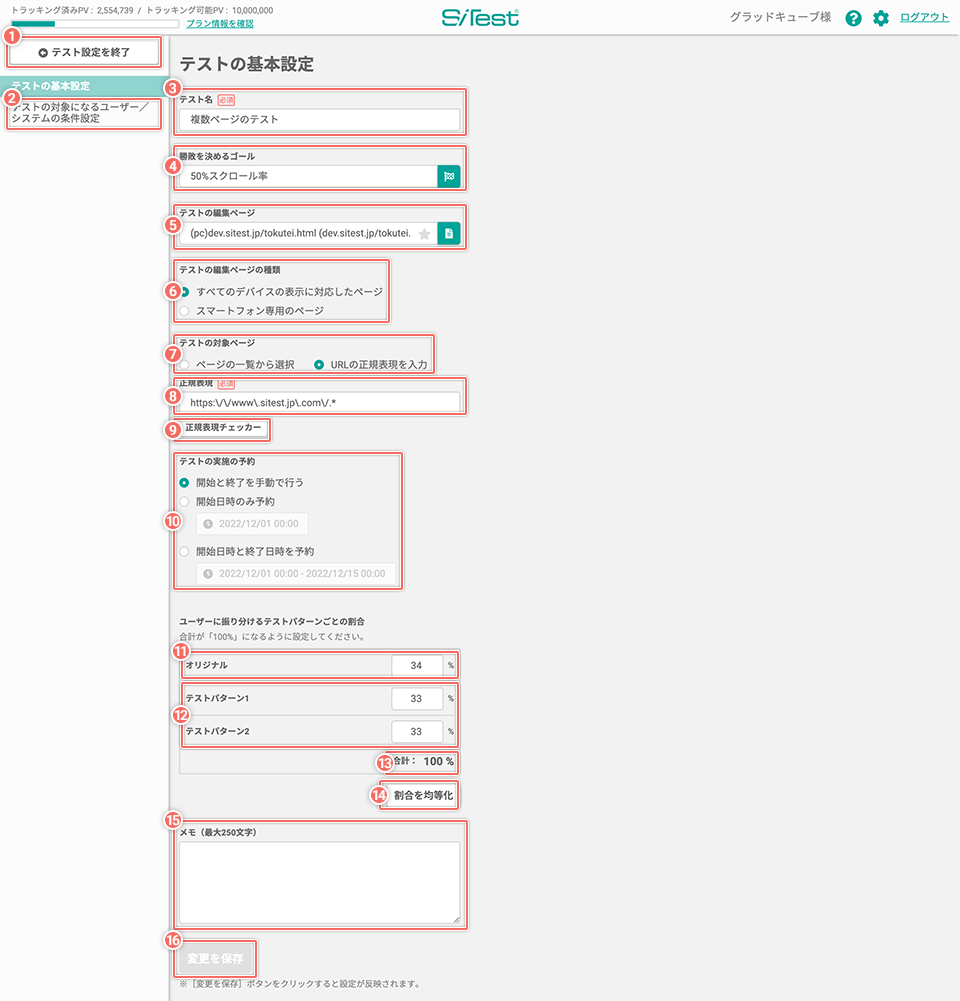960x1001 pixels.
Task: Open the テストの編集ページ selection field
Action: pyautogui.click(x=308, y=234)
